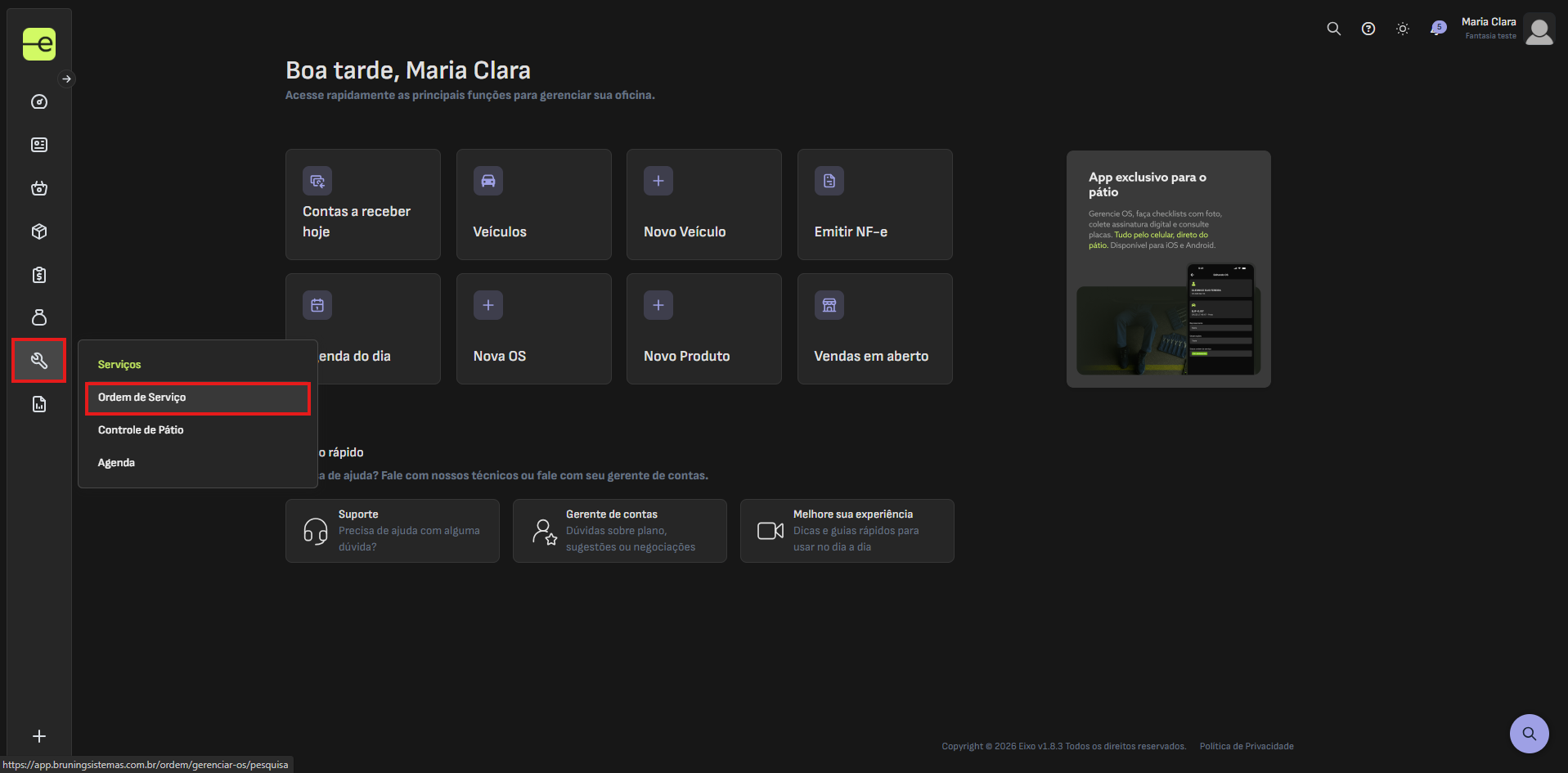Click the plus icon on Novo Produto
1568x773 pixels.
point(658,305)
